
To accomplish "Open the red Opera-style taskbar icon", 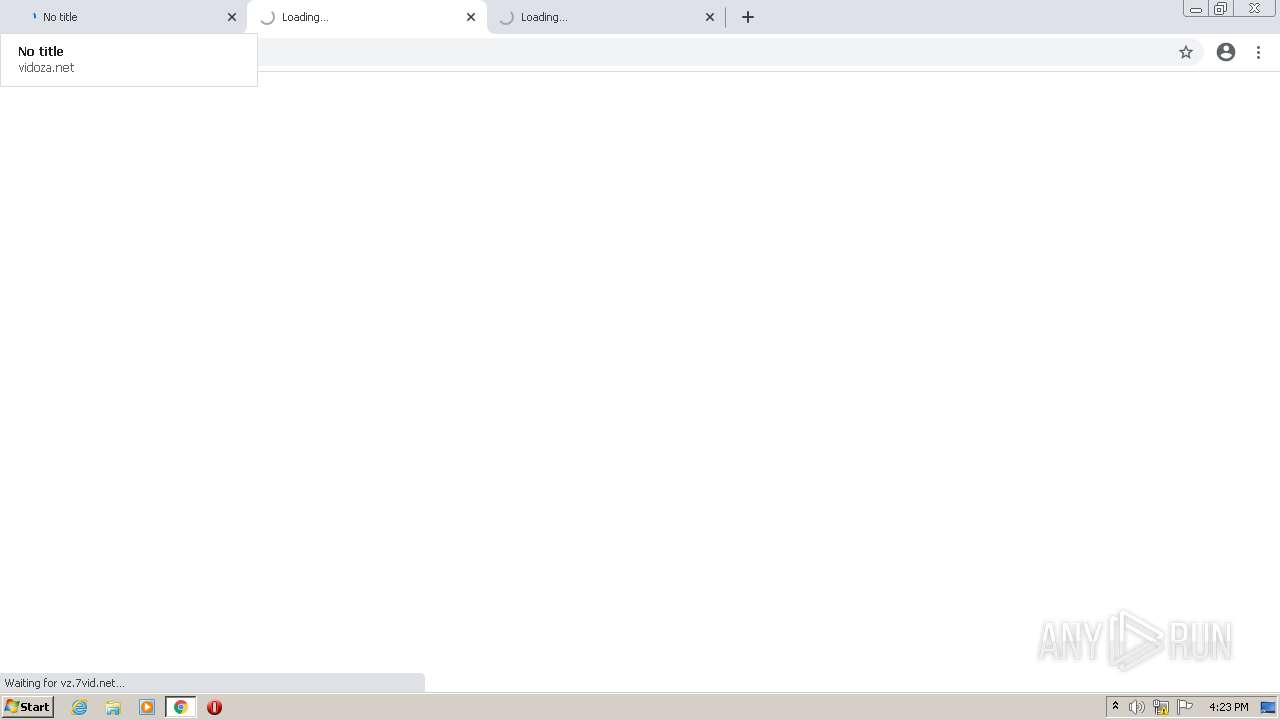I will 214,707.
